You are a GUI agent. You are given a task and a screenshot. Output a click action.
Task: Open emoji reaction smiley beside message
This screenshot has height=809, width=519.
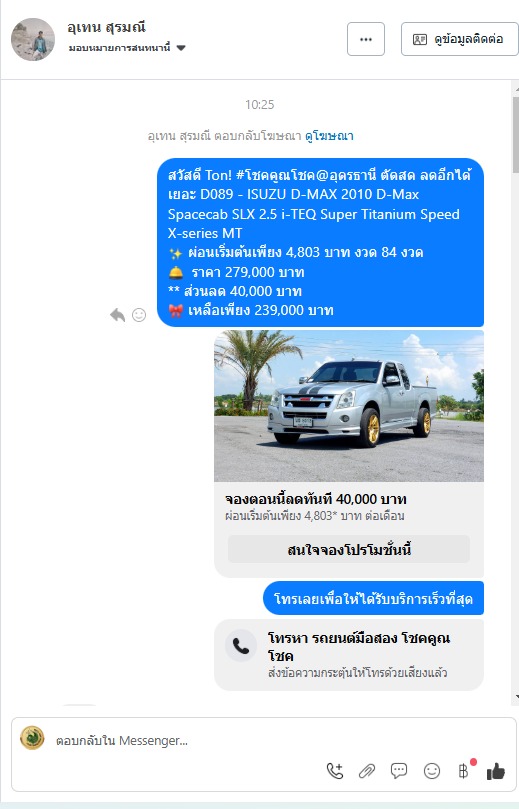[x=139, y=315]
